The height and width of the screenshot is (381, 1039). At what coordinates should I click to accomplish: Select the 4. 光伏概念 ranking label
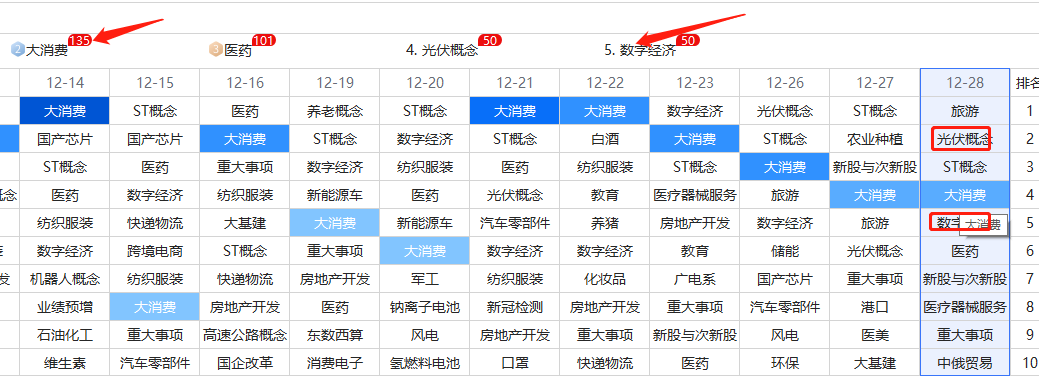tap(442, 50)
